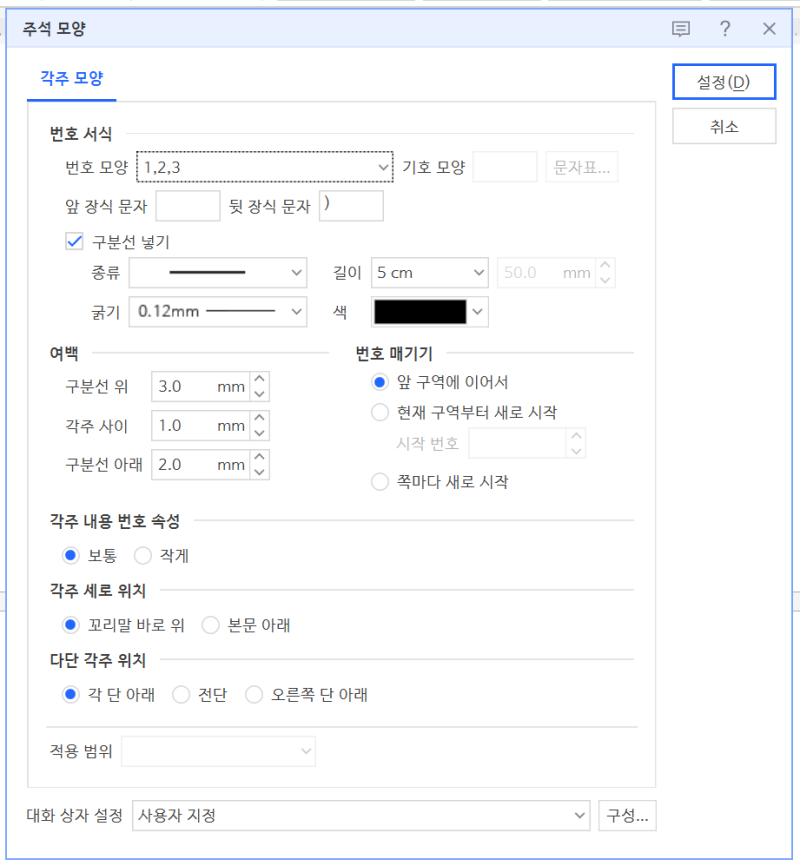Increase the 각주 사이 spacing value
800x866 pixels.
260,418
